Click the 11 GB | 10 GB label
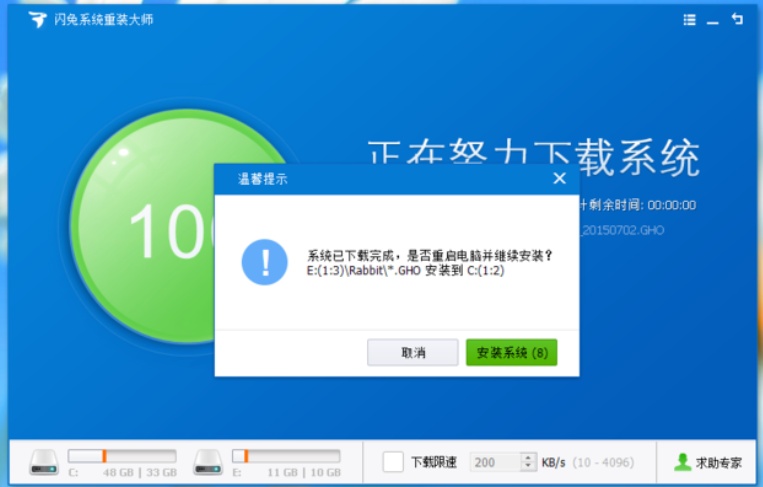Viewport: 763px width, 487px height. click(x=304, y=472)
